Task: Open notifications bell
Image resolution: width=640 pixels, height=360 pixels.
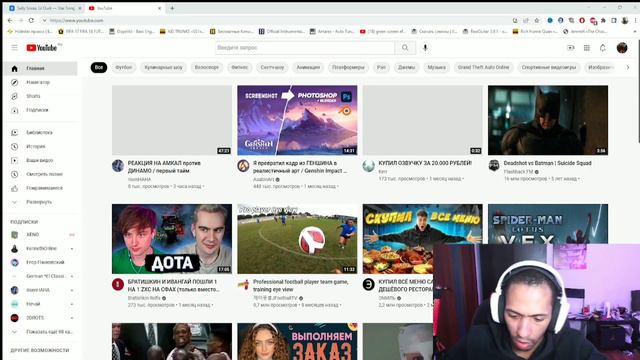Action: tap(603, 48)
